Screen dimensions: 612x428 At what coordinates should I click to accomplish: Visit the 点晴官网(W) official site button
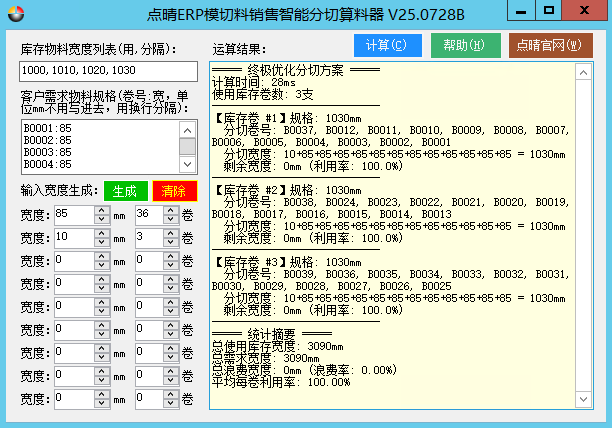[x=547, y=46]
